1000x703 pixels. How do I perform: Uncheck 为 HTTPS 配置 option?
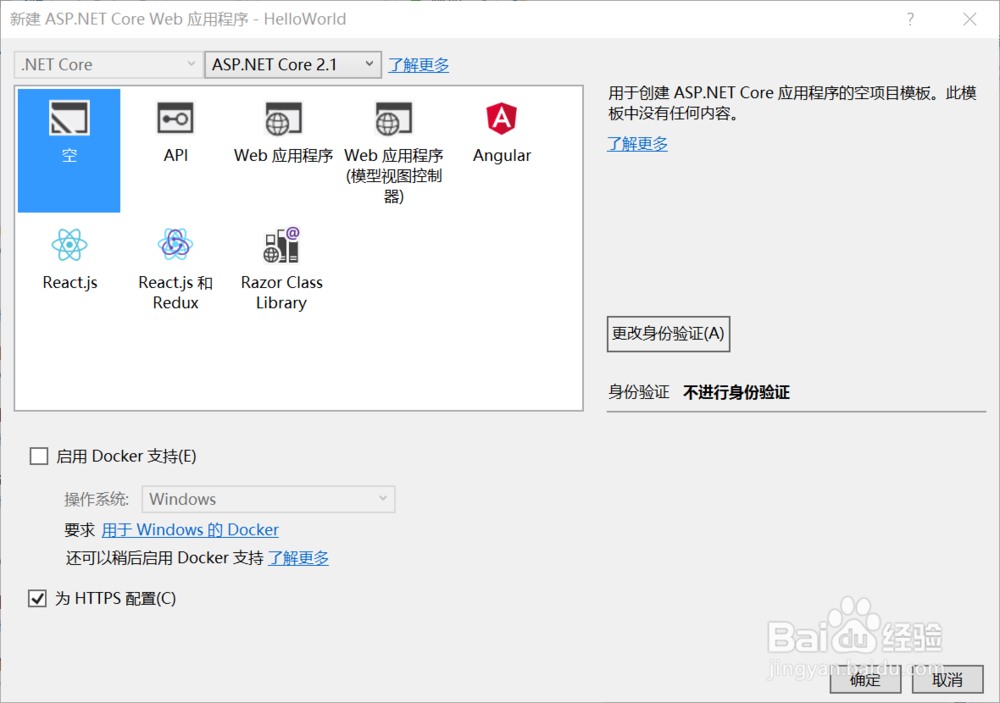coord(38,598)
